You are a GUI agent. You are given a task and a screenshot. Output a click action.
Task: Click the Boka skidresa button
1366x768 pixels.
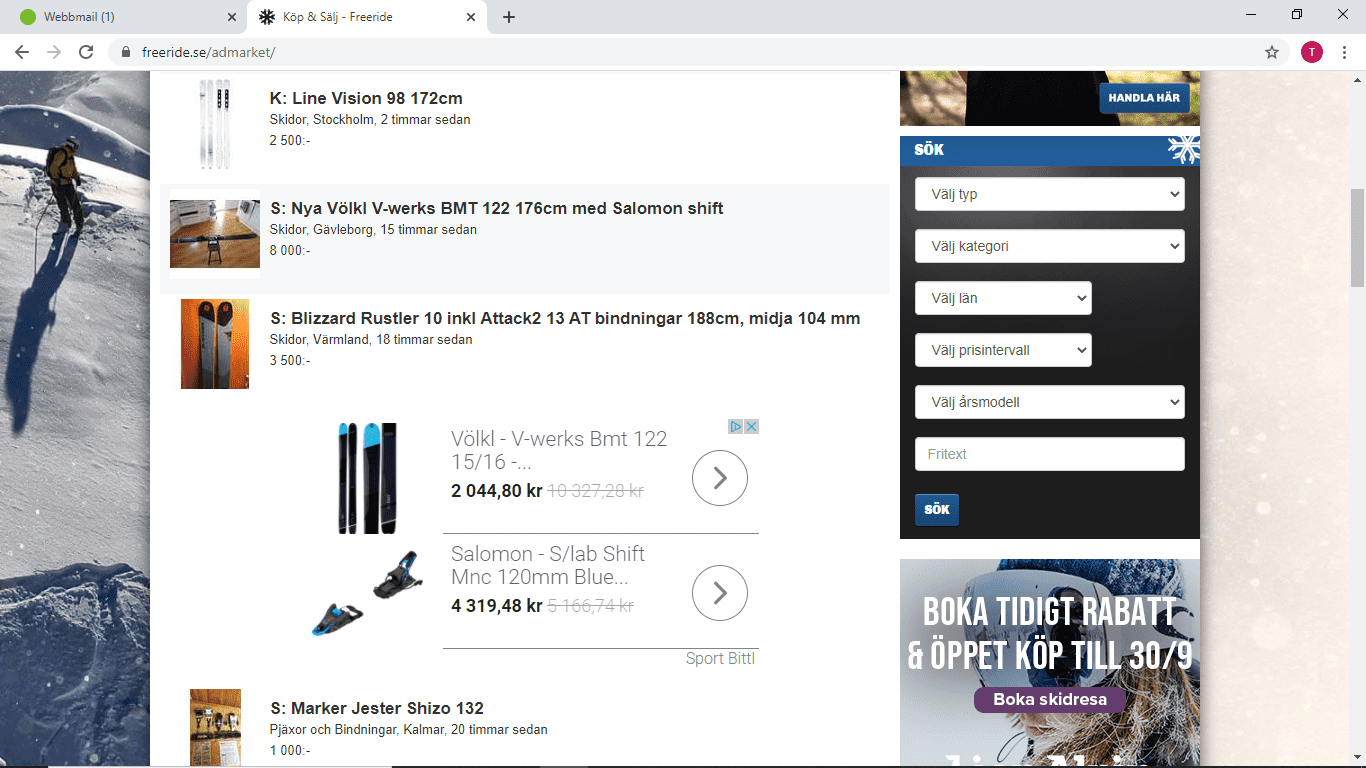click(x=1049, y=699)
